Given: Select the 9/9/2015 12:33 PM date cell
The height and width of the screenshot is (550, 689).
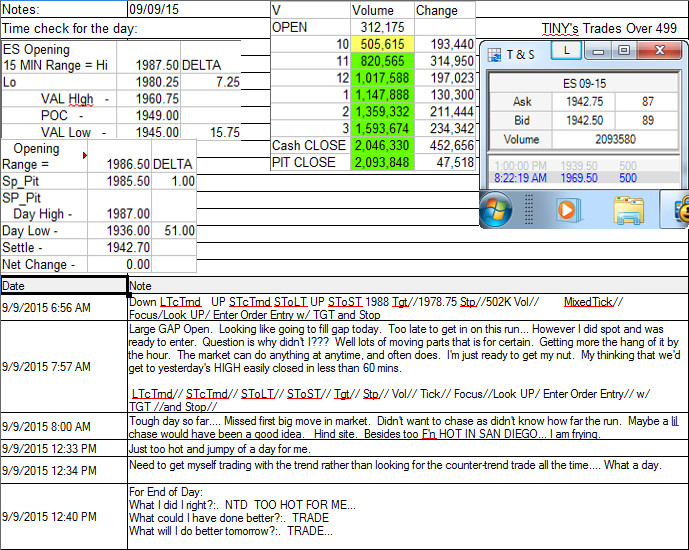Looking at the screenshot, I should 64,449.
